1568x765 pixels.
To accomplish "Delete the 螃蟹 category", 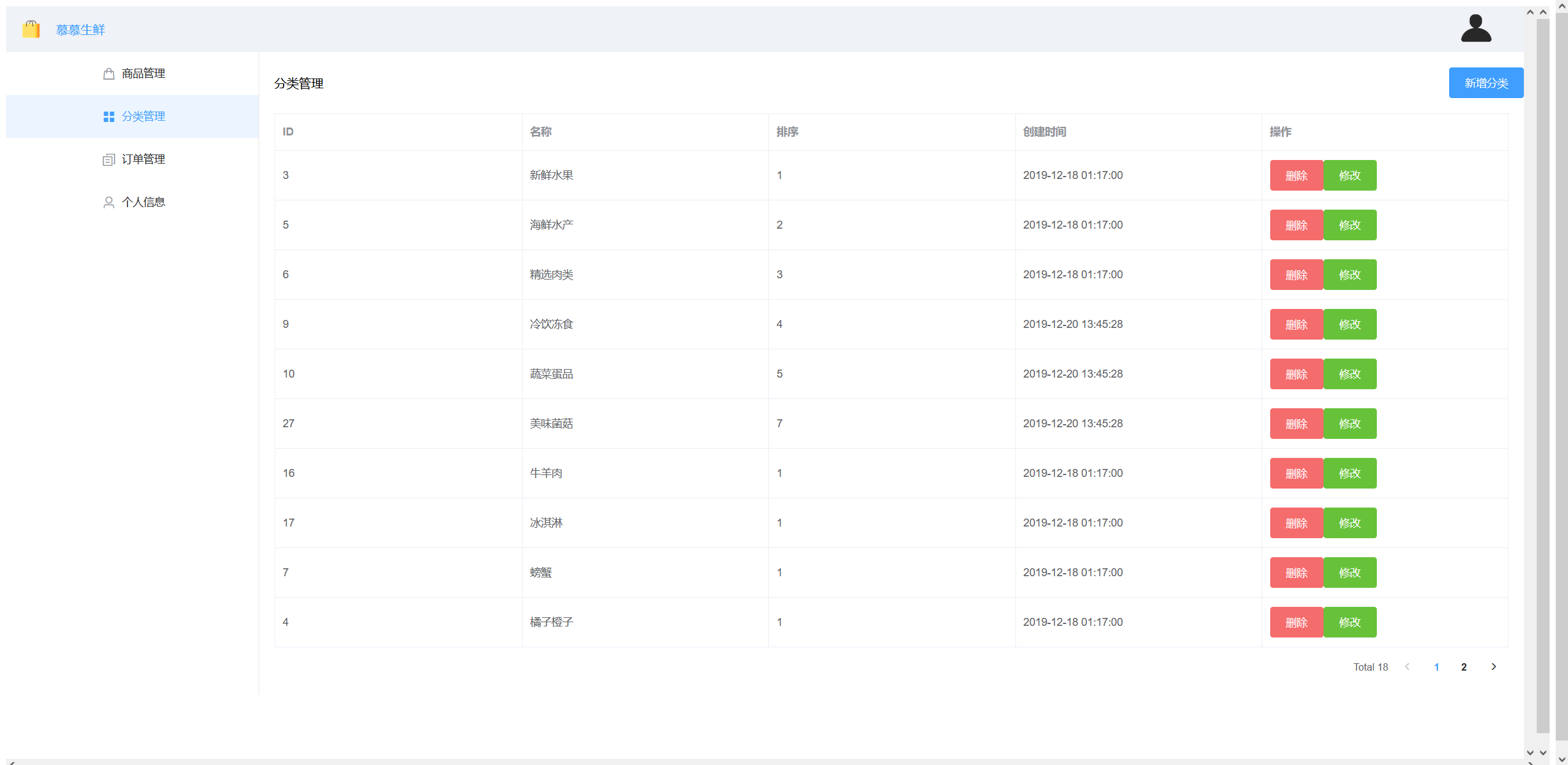I will (1297, 573).
